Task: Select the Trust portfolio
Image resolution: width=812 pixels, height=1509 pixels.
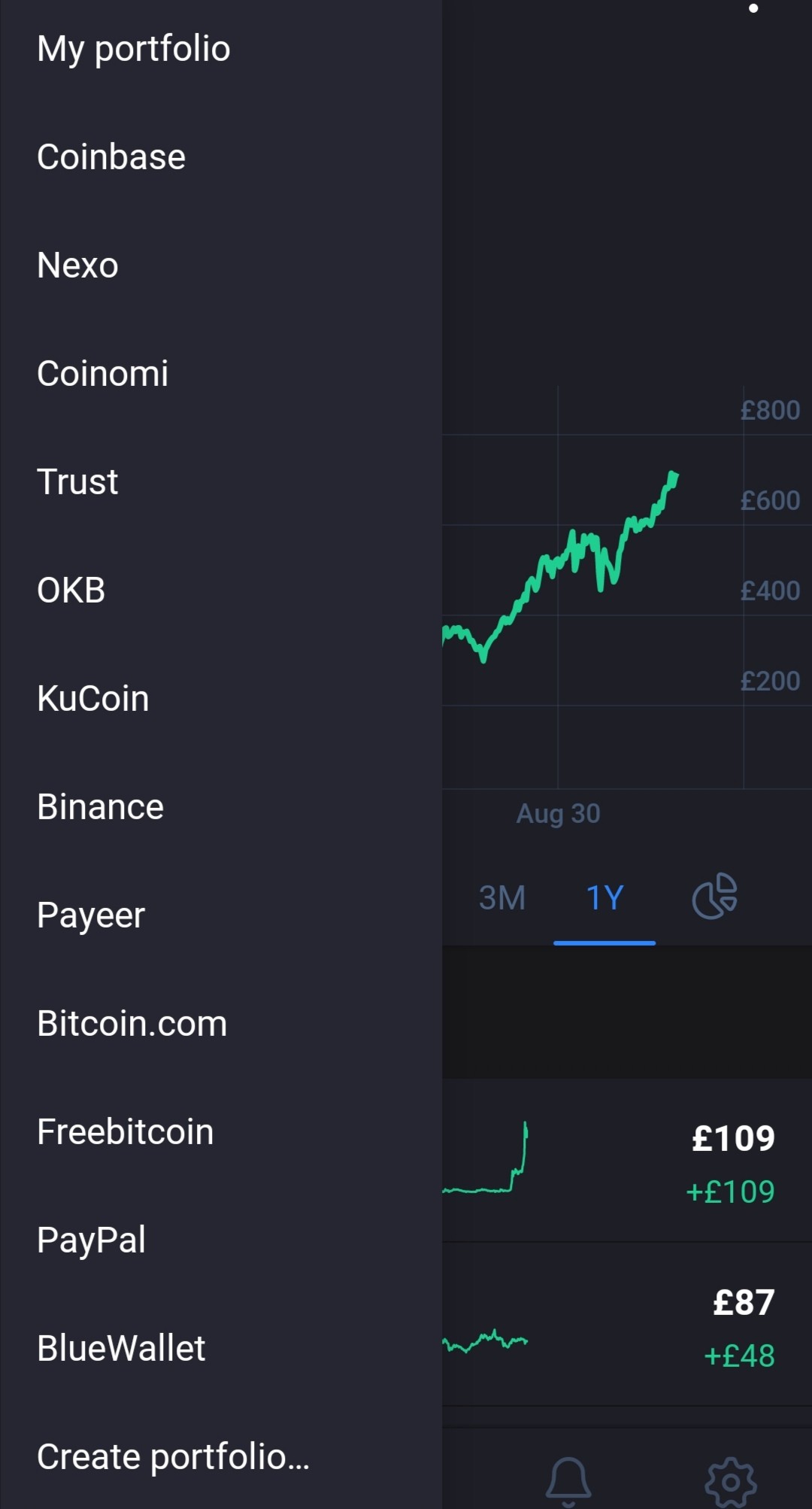Action: (x=221, y=482)
